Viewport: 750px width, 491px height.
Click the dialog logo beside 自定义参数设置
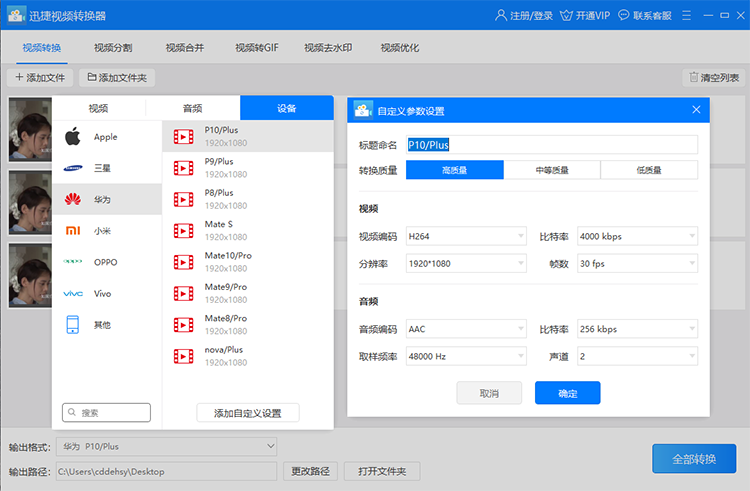(363, 110)
